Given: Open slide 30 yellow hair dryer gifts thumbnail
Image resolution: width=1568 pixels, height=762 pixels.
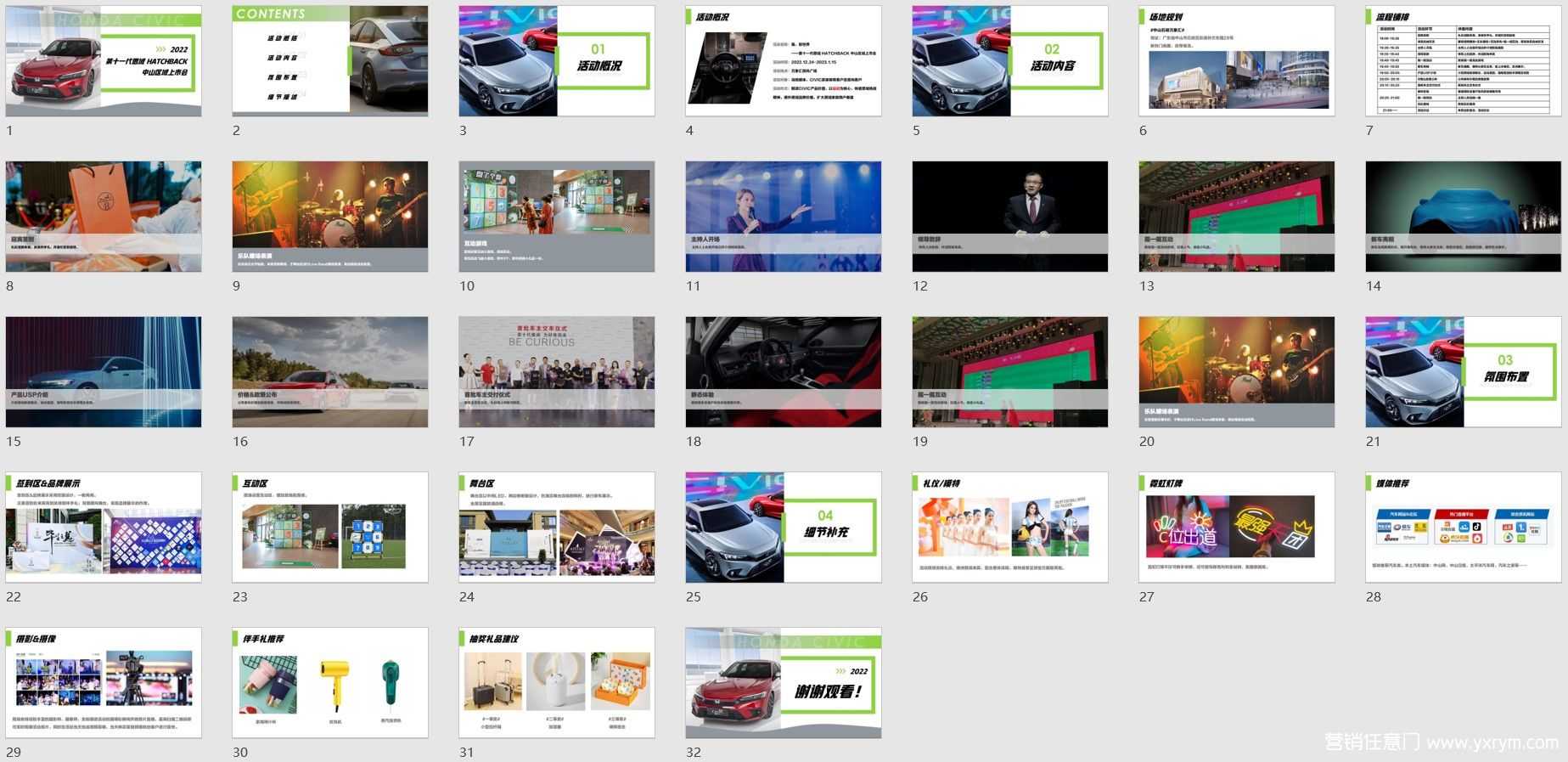Looking at the screenshot, I should pos(330,683).
